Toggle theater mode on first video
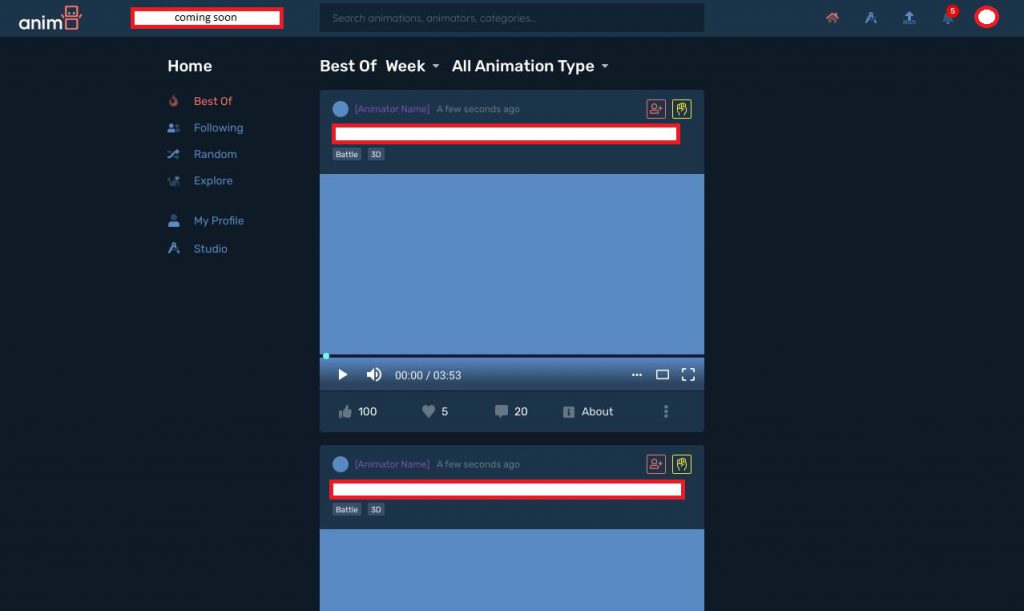This screenshot has width=1024, height=611. coord(662,375)
